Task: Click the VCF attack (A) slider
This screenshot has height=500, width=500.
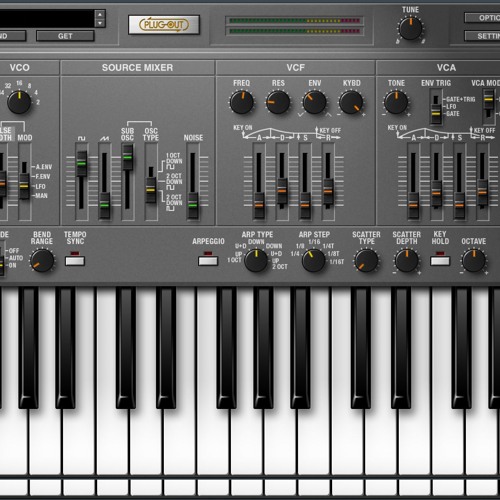Action: pos(259,205)
